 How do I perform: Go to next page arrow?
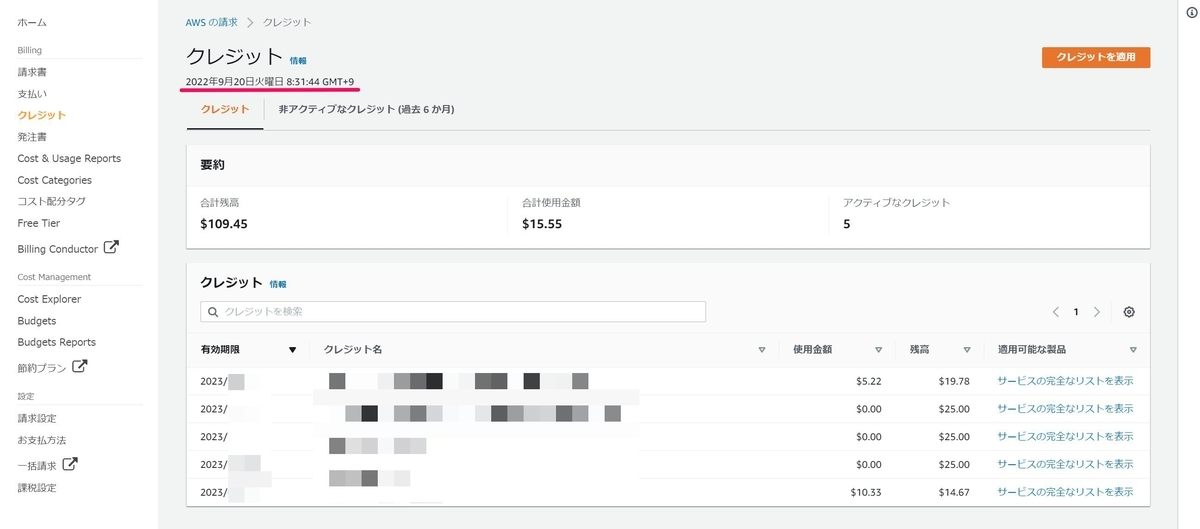(x=1097, y=312)
